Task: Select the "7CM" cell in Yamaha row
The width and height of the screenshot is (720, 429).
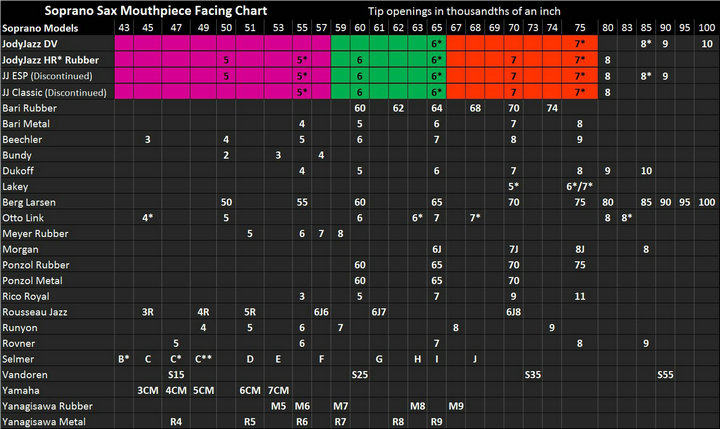Action: (x=278, y=390)
